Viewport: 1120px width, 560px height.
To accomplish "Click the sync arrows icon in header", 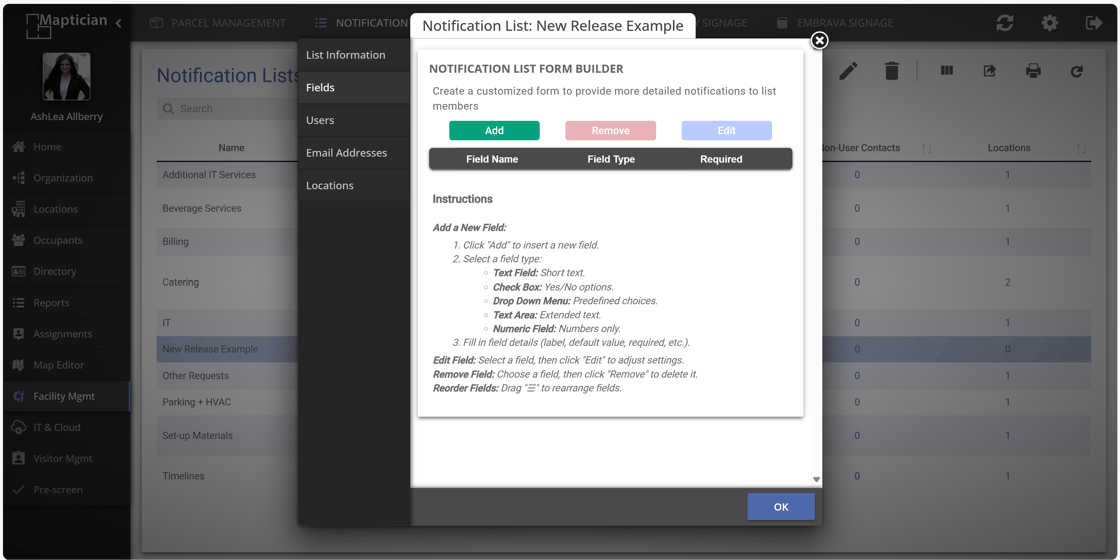I will pyautogui.click(x=1005, y=23).
